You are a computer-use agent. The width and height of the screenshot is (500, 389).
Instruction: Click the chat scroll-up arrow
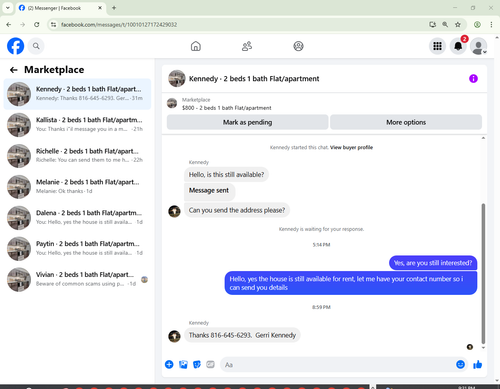click(x=483, y=138)
